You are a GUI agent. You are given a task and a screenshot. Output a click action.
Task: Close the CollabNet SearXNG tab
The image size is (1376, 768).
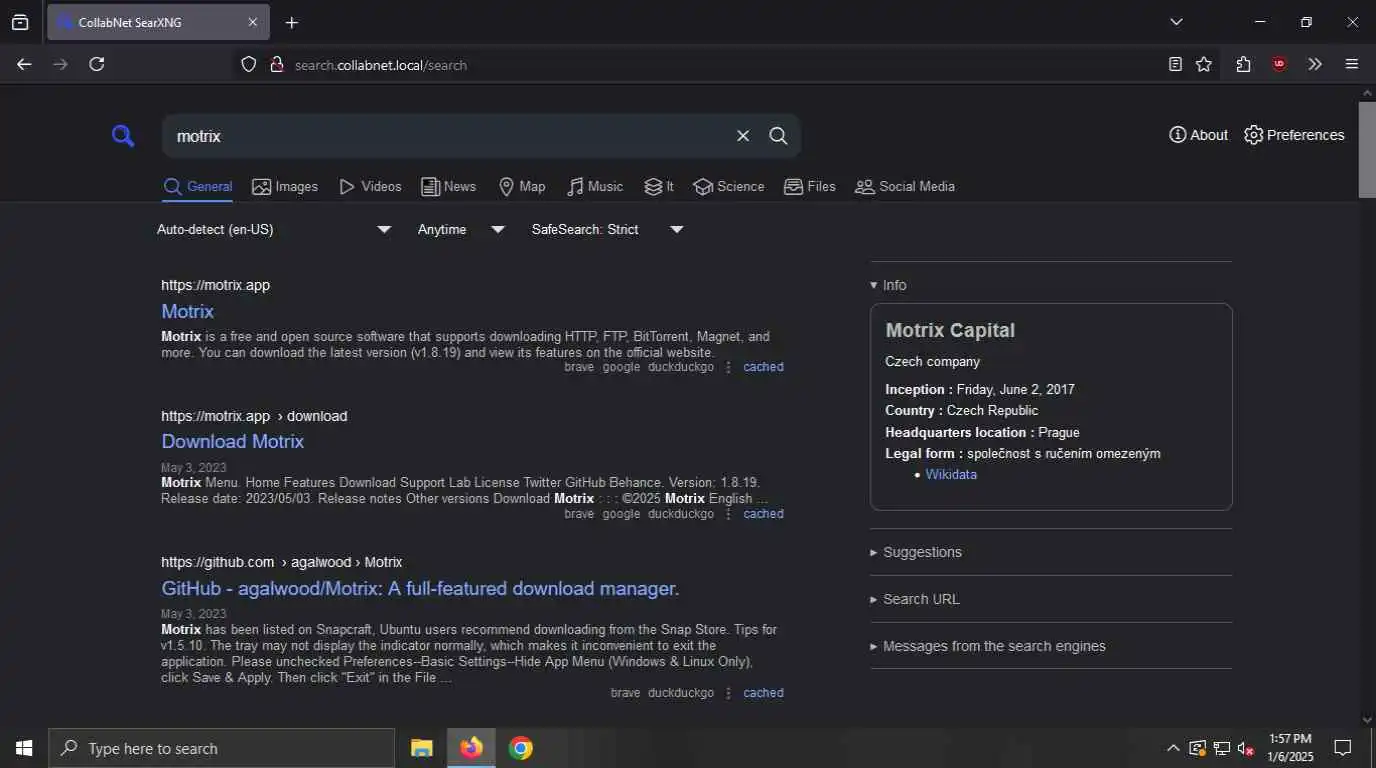point(252,22)
